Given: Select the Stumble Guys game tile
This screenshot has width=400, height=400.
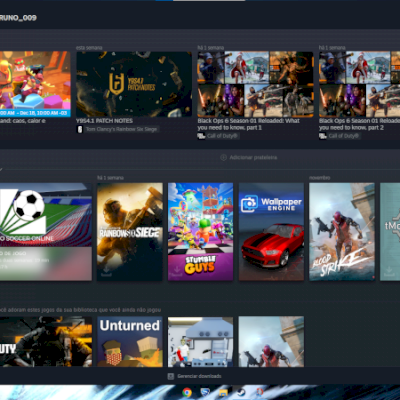Looking at the screenshot, I should (201, 232).
